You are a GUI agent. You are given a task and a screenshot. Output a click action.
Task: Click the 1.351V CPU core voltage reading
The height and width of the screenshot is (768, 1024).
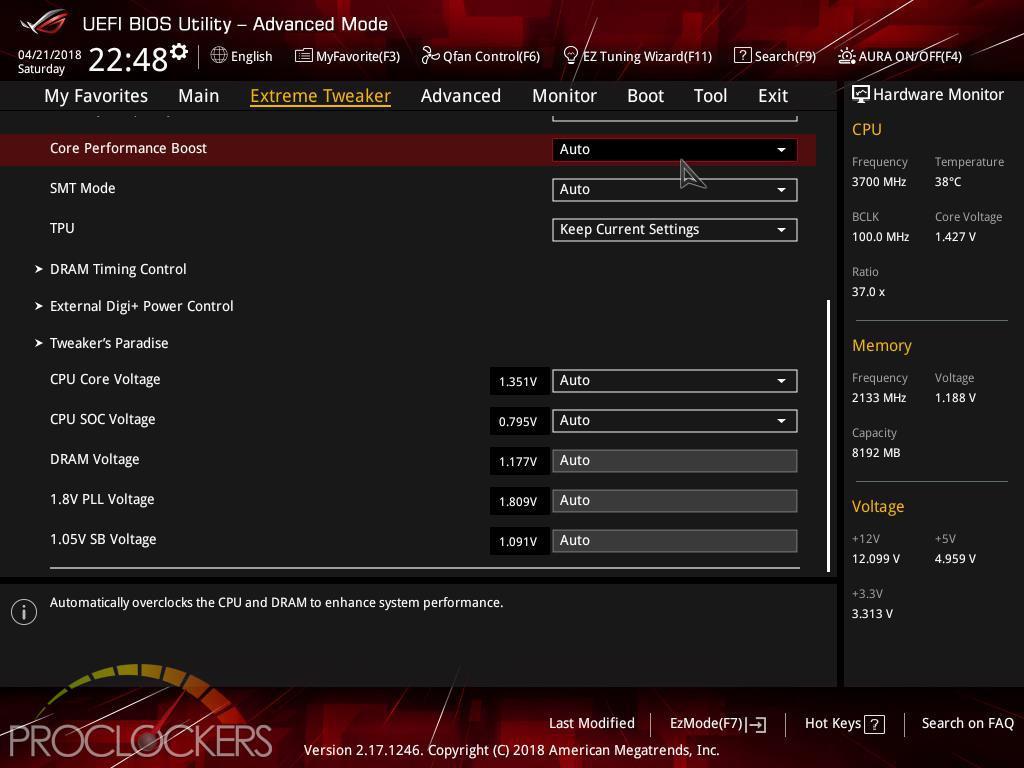pyautogui.click(x=519, y=381)
